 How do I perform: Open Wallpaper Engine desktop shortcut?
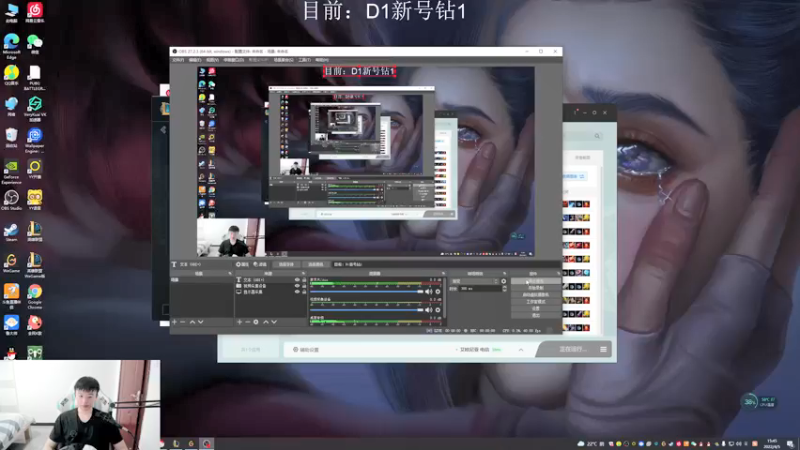click(35, 140)
